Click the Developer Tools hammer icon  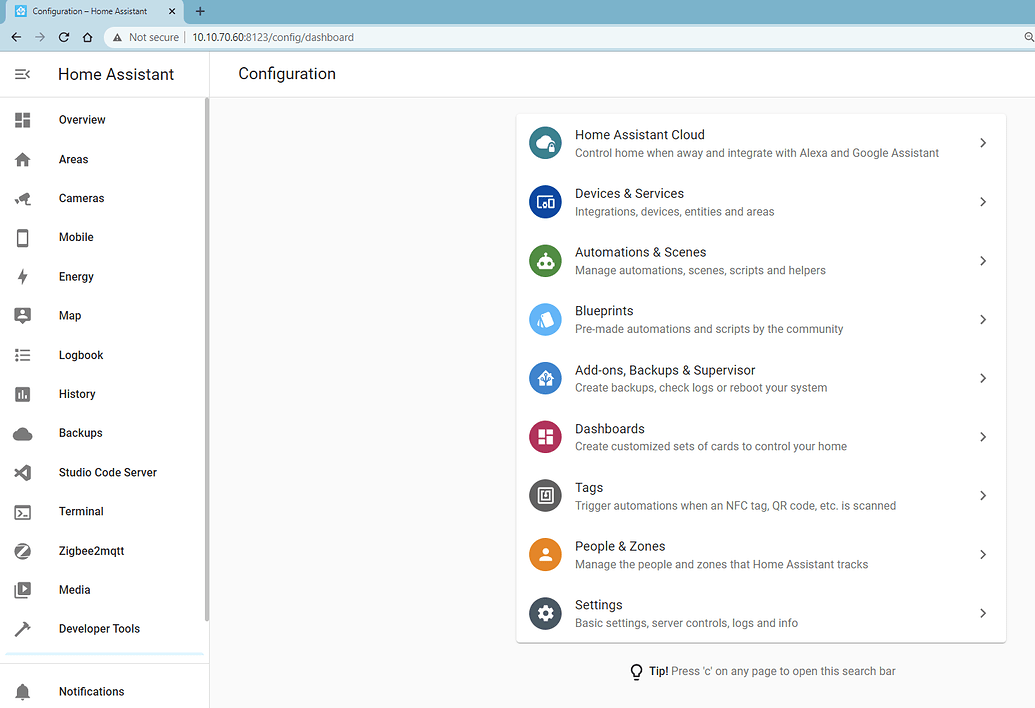coord(22,629)
